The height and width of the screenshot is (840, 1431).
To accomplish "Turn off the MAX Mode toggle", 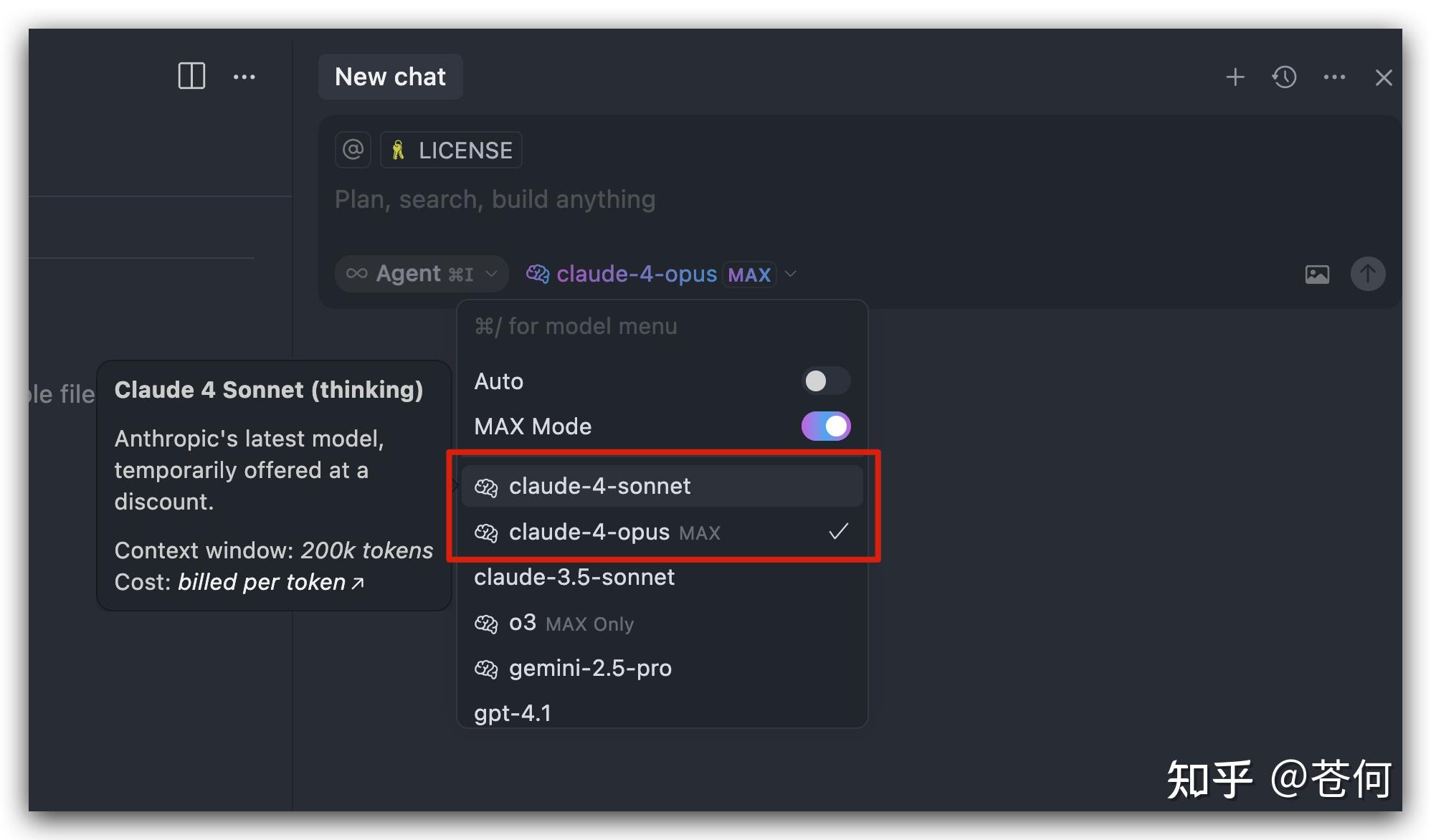I will 825,426.
